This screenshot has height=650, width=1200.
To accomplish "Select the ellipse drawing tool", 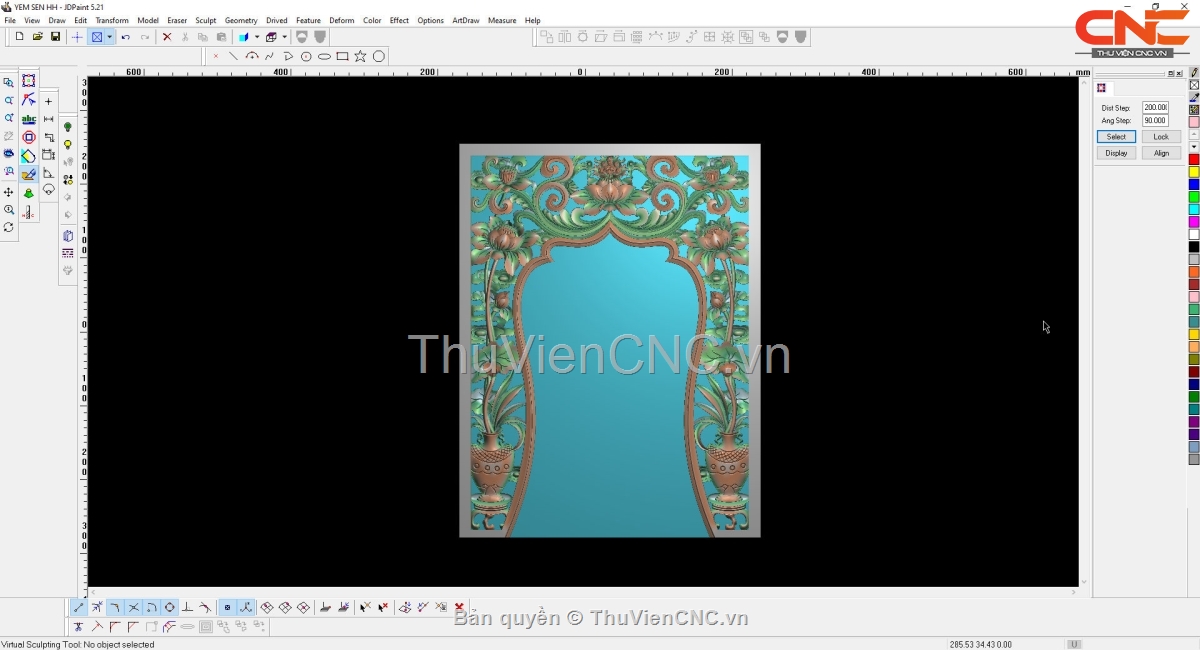I will pyautogui.click(x=324, y=57).
